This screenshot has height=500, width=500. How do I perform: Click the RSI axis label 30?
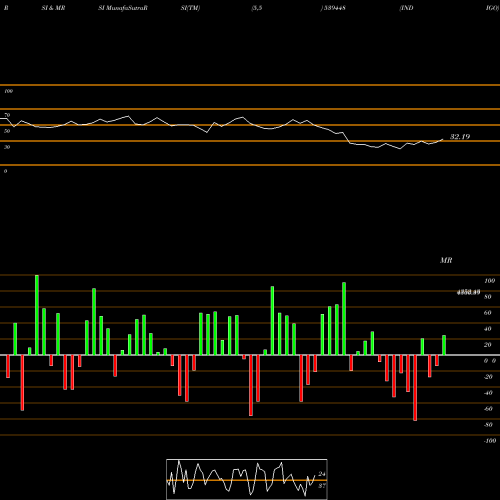coord(7,147)
